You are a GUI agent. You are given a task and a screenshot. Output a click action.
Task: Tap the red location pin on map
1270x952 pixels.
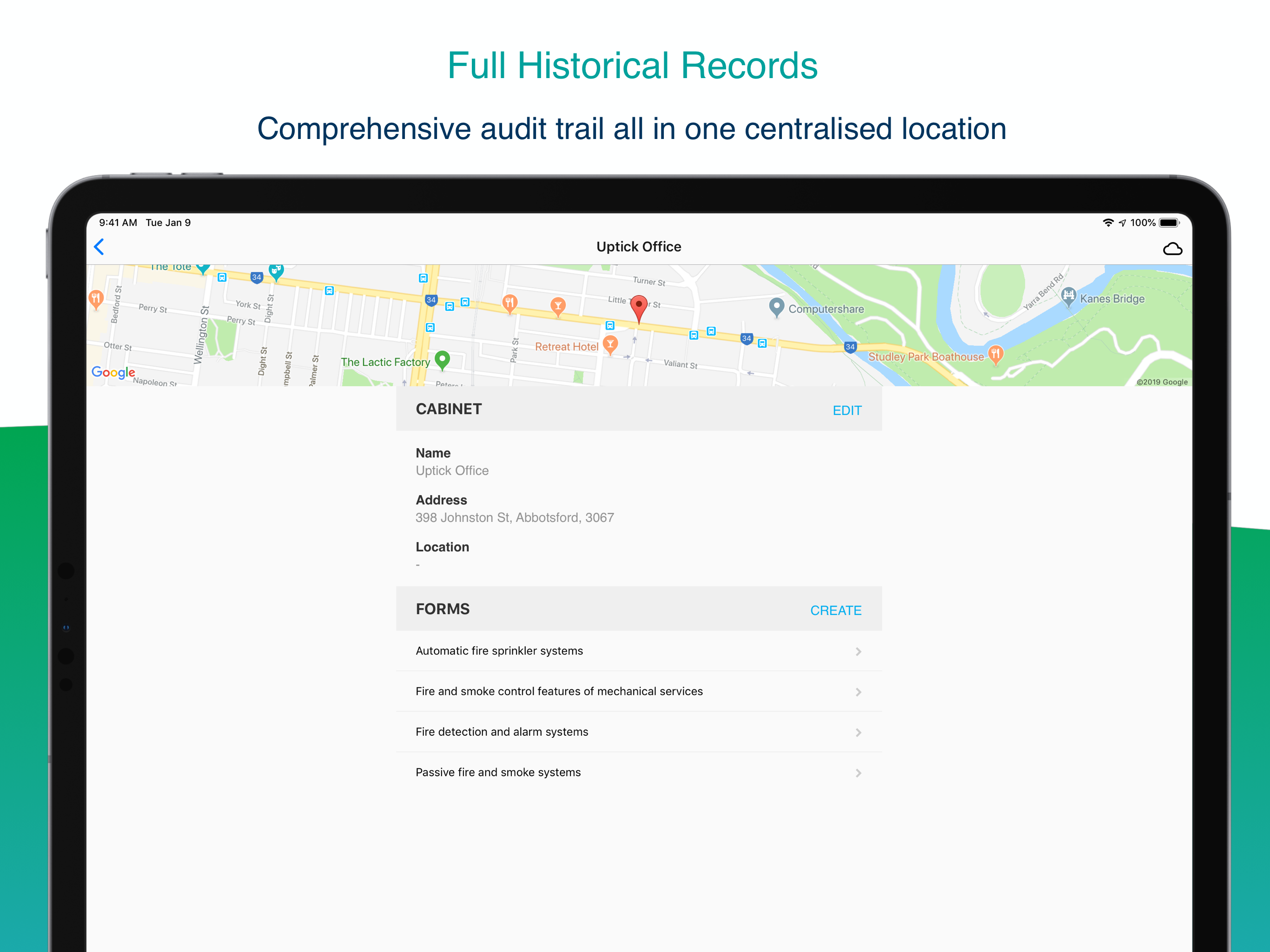coord(638,309)
